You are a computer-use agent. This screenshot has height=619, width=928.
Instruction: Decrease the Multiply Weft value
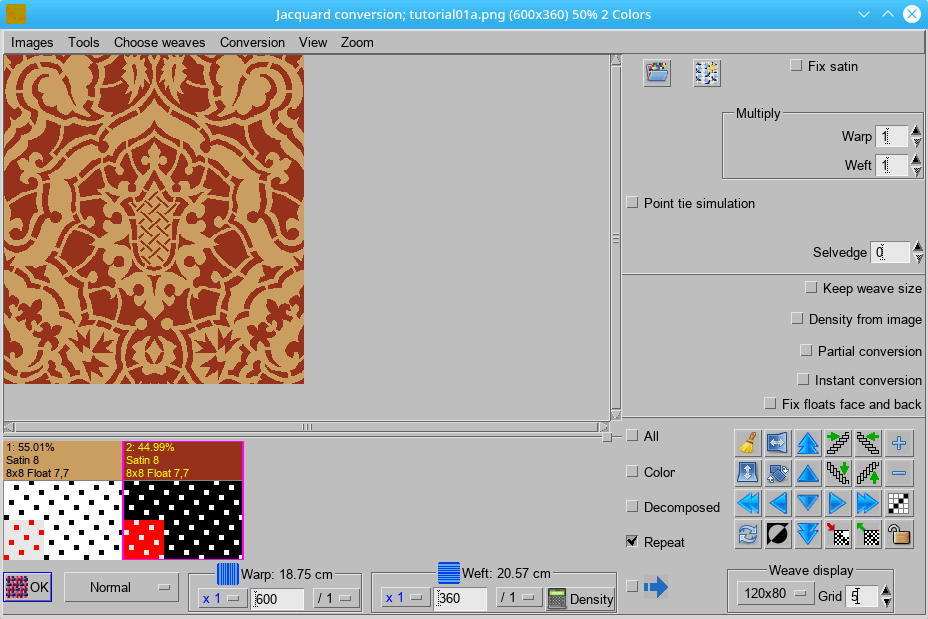916,171
